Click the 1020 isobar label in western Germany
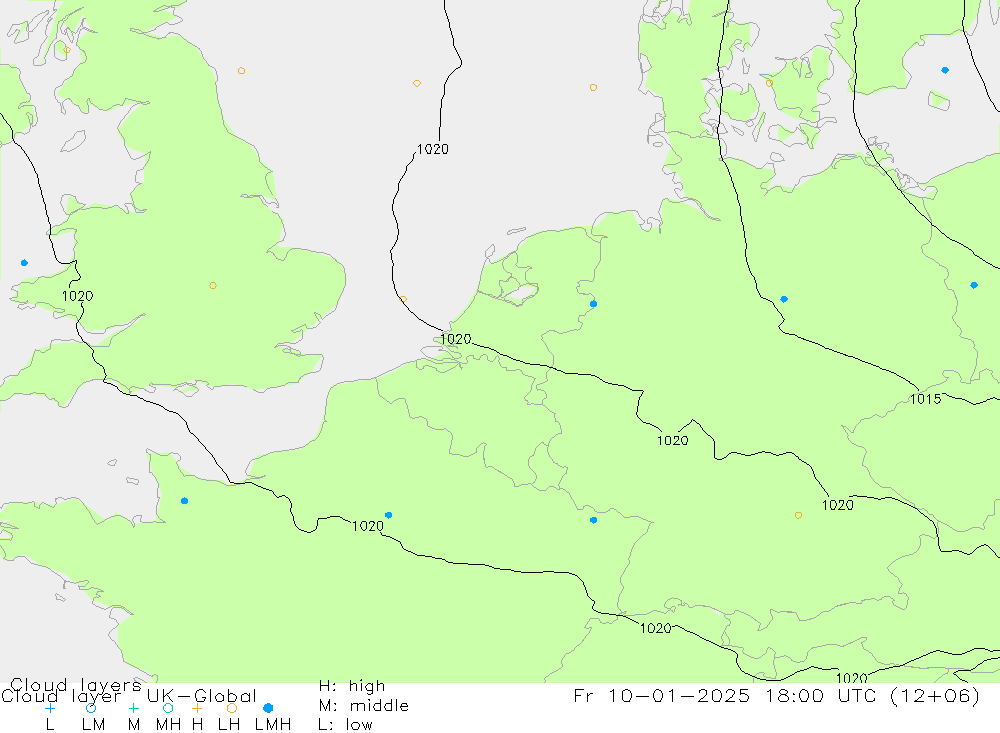The image size is (1000, 733). [x=672, y=440]
